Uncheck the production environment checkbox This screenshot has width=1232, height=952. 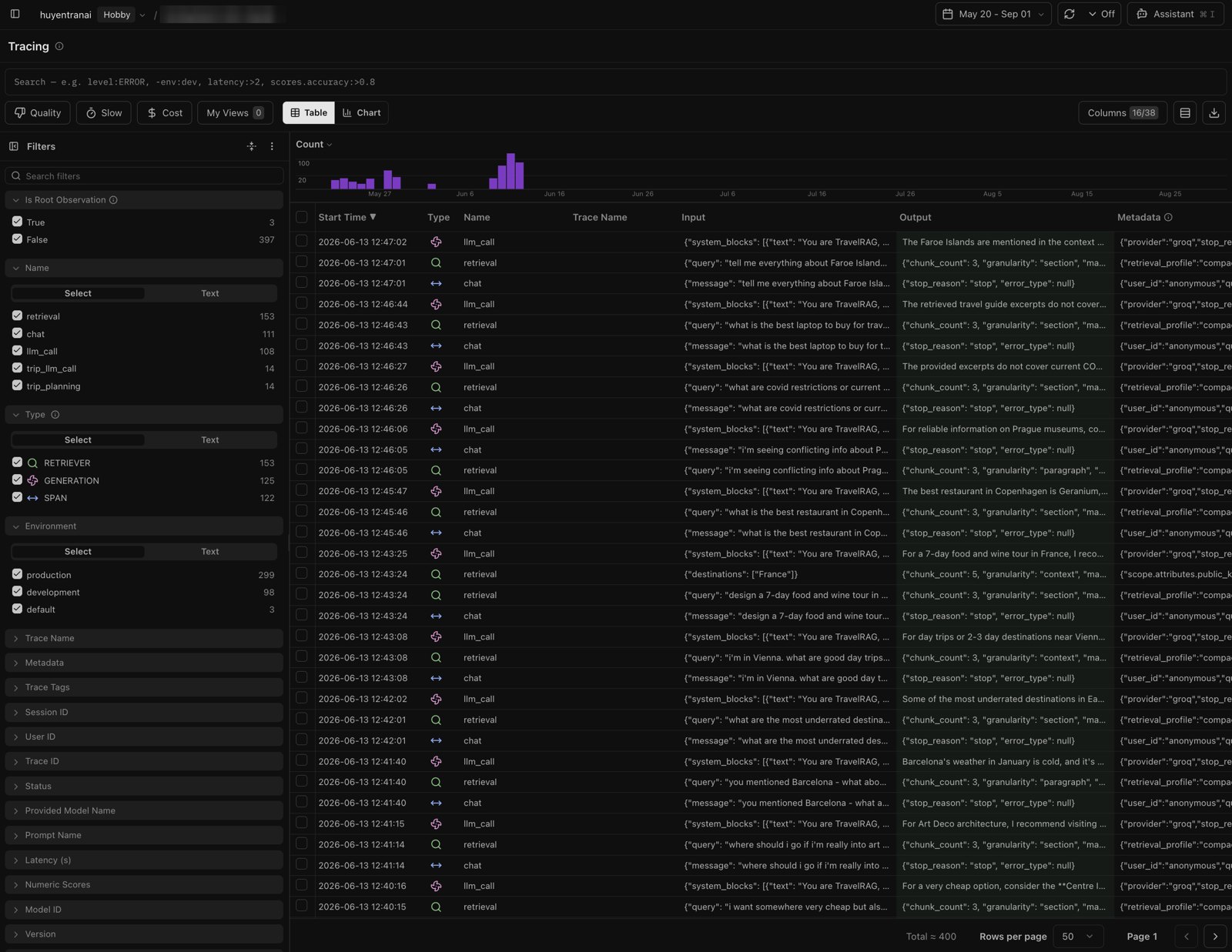pyautogui.click(x=17, y=574)
